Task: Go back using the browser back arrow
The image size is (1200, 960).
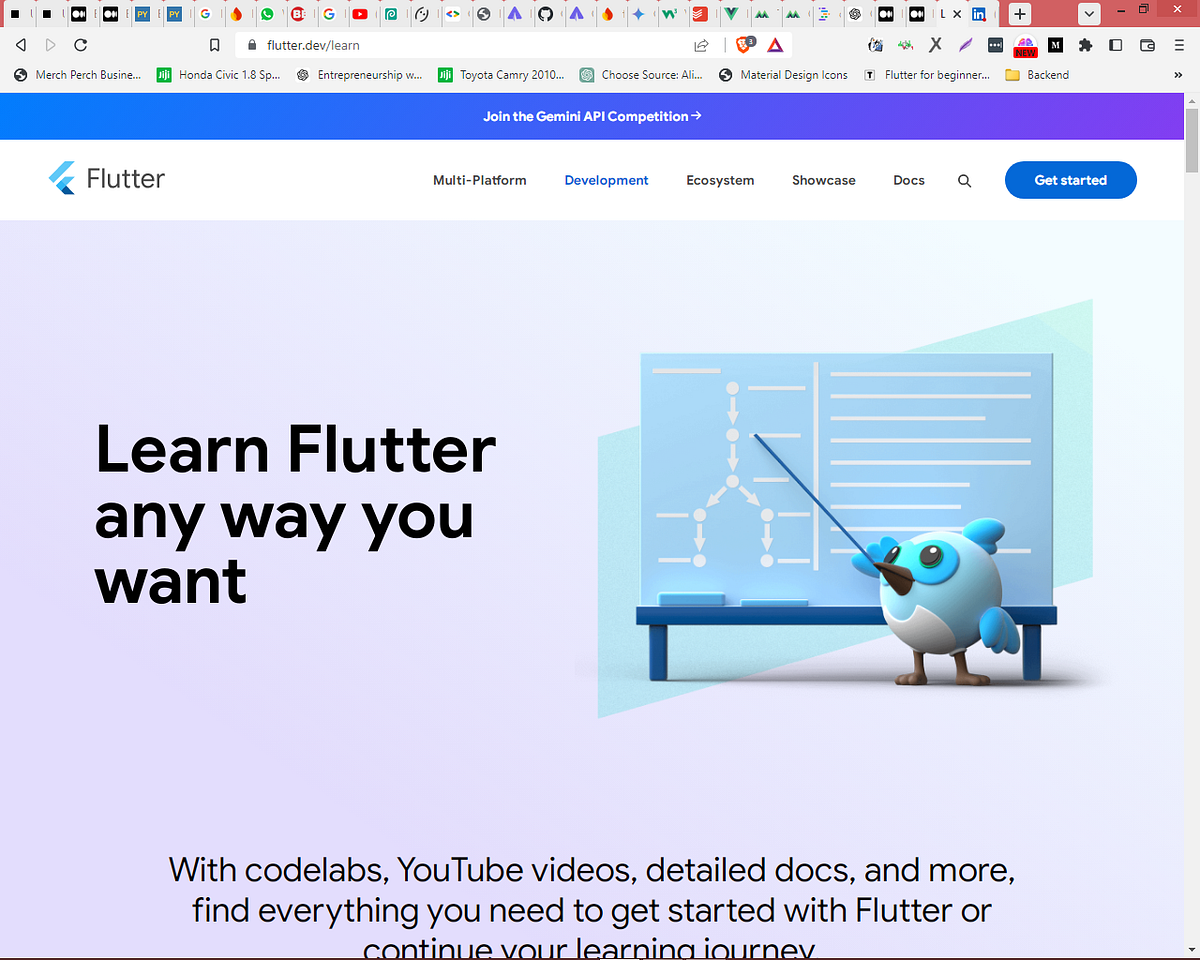Action: click(x=21, y=45)
